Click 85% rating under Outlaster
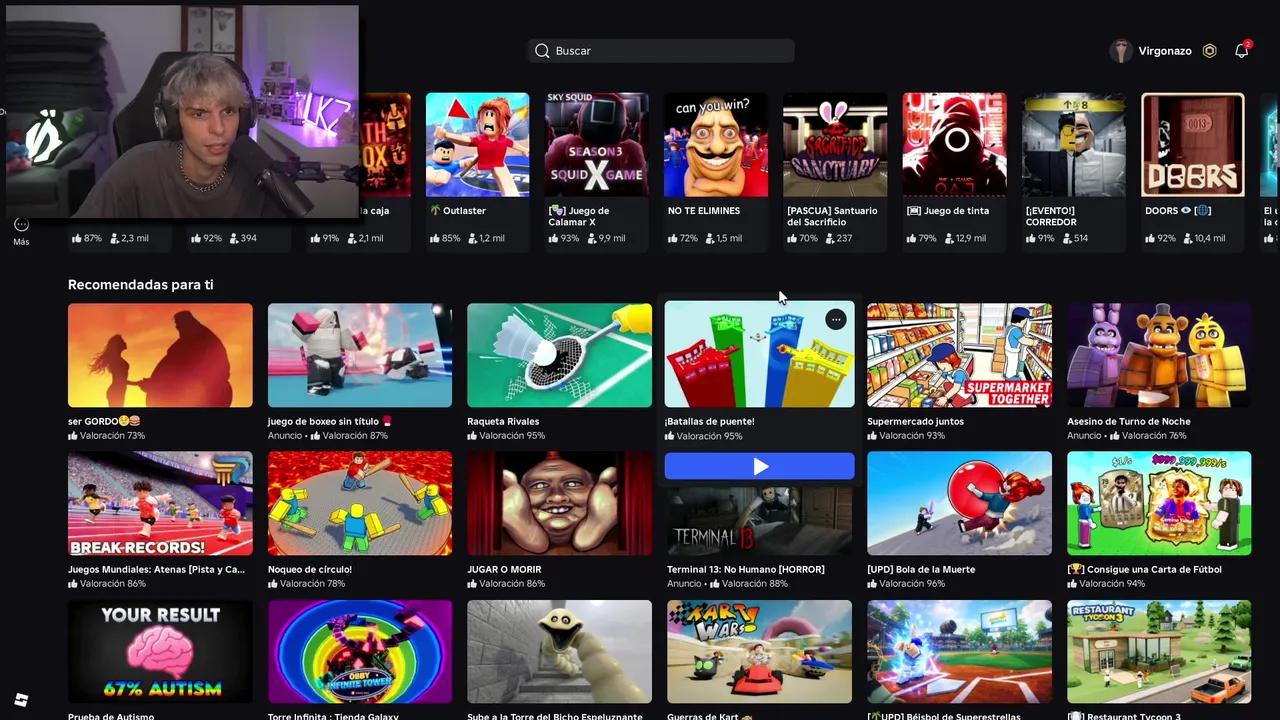This screenshot has height=720, width=1280. (x=445, y=239)
